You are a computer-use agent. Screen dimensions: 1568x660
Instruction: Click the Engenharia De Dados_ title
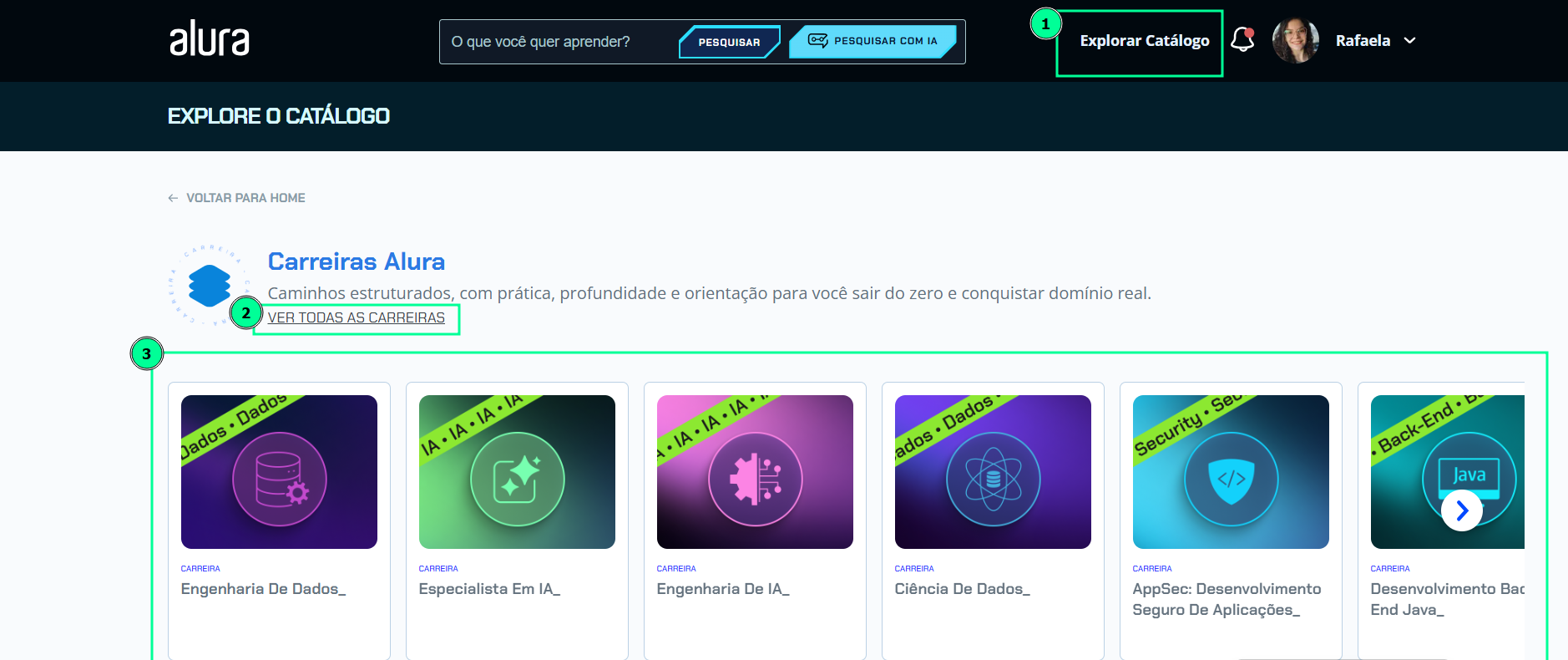point(263,589)
